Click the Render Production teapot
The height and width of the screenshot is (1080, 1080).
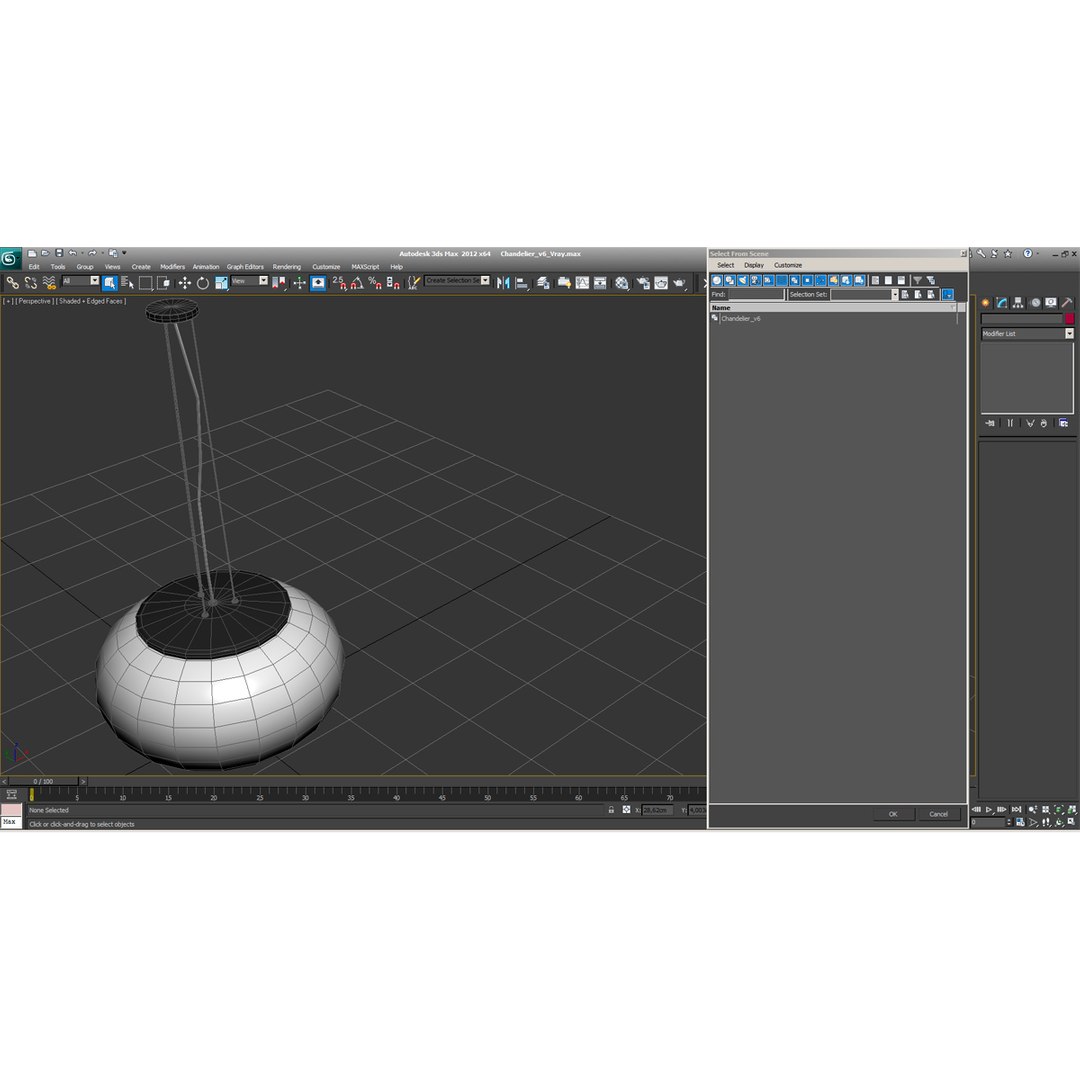pos(679,282)
